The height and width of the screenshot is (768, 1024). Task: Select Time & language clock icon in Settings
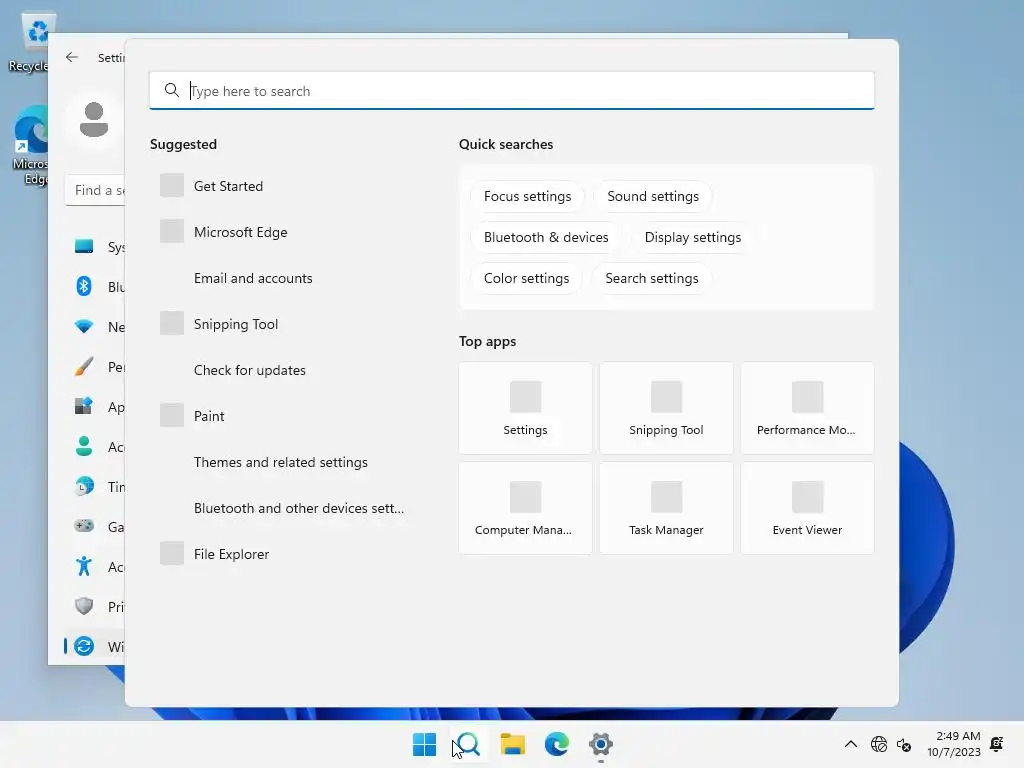[x=84, y=487]
